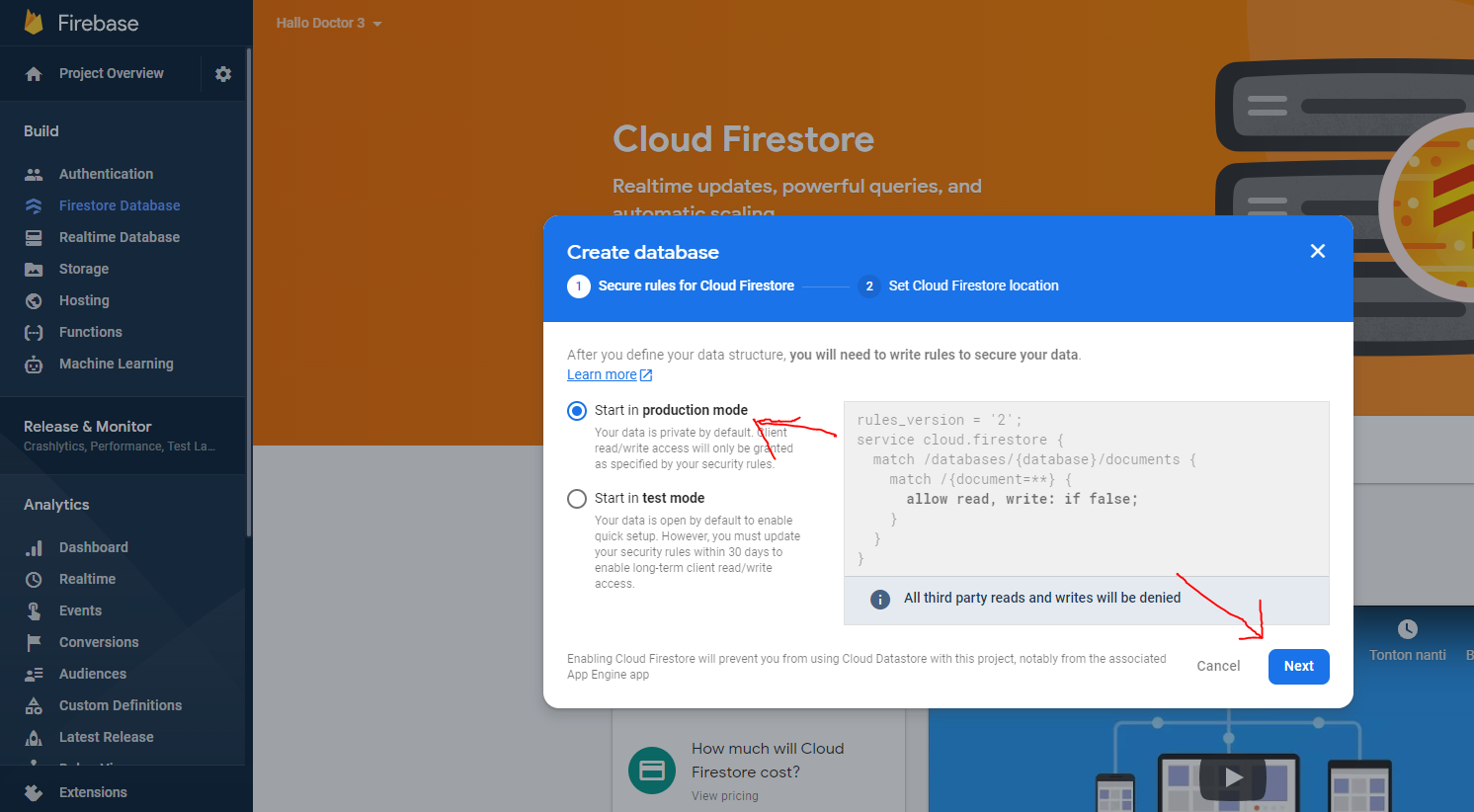Screen dimensions: 1474x812
Task: Click the Authentication people icon
Action: pyautogui.click(x=34, y=174)
